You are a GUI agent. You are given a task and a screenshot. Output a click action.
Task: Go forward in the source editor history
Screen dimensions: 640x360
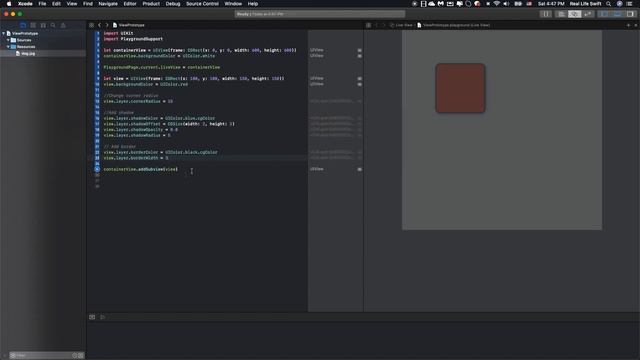[107, 25]
